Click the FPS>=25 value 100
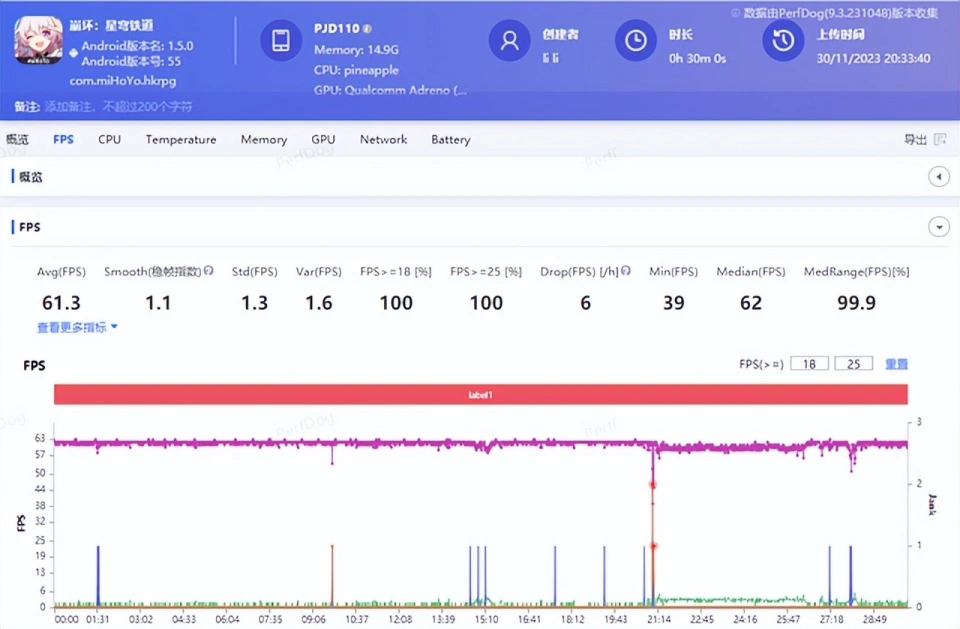Screen dimensions: 960x629 tap(486, 303)
